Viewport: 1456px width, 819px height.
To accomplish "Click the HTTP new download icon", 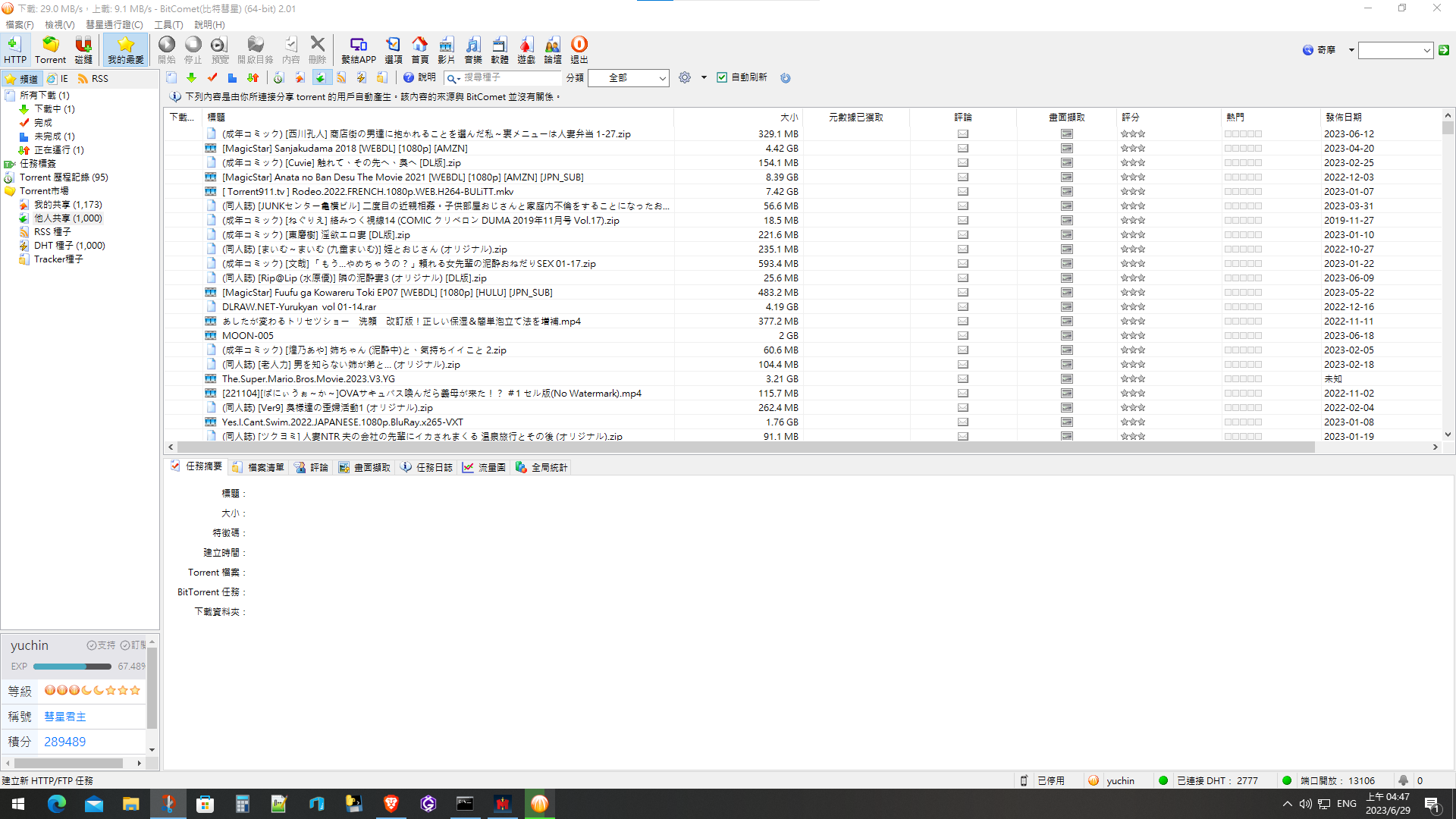I will pyautogui.click(x=14, y=49).
